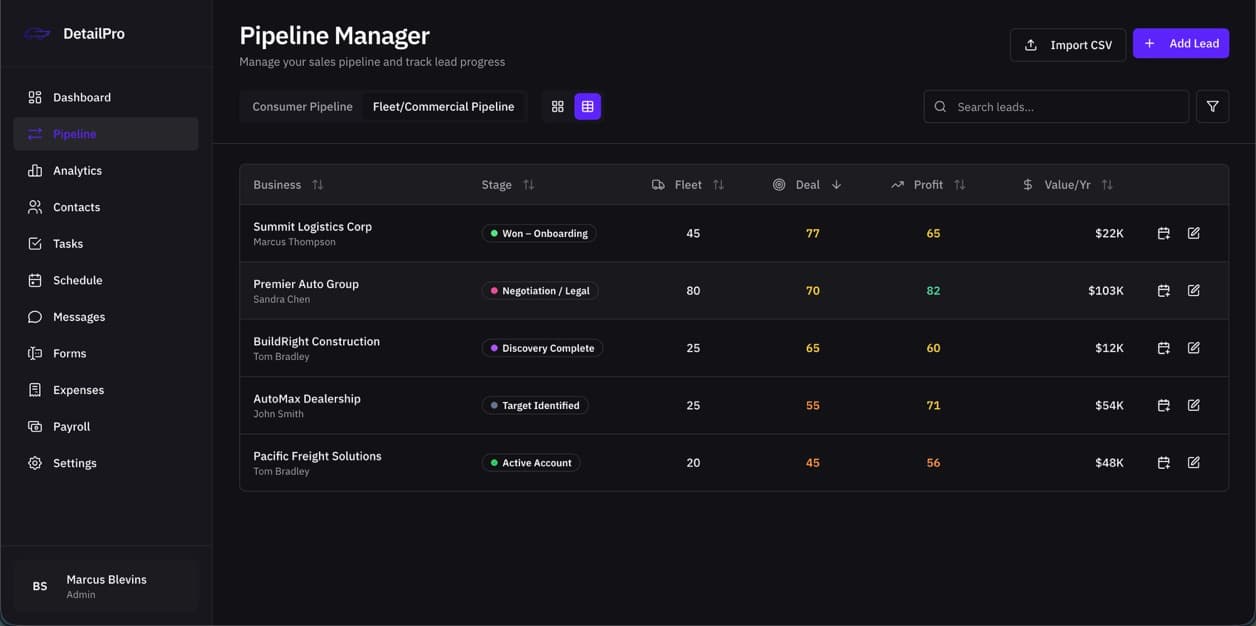Sort leads by Stage

[x=528, y=184]
